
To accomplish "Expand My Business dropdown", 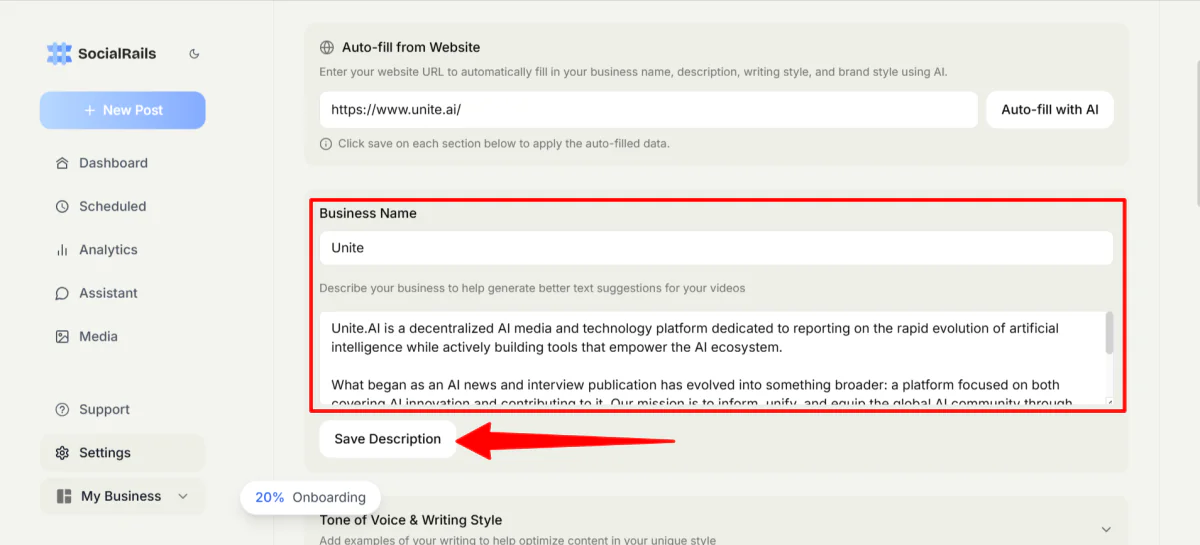I will (x=122, y=496).
